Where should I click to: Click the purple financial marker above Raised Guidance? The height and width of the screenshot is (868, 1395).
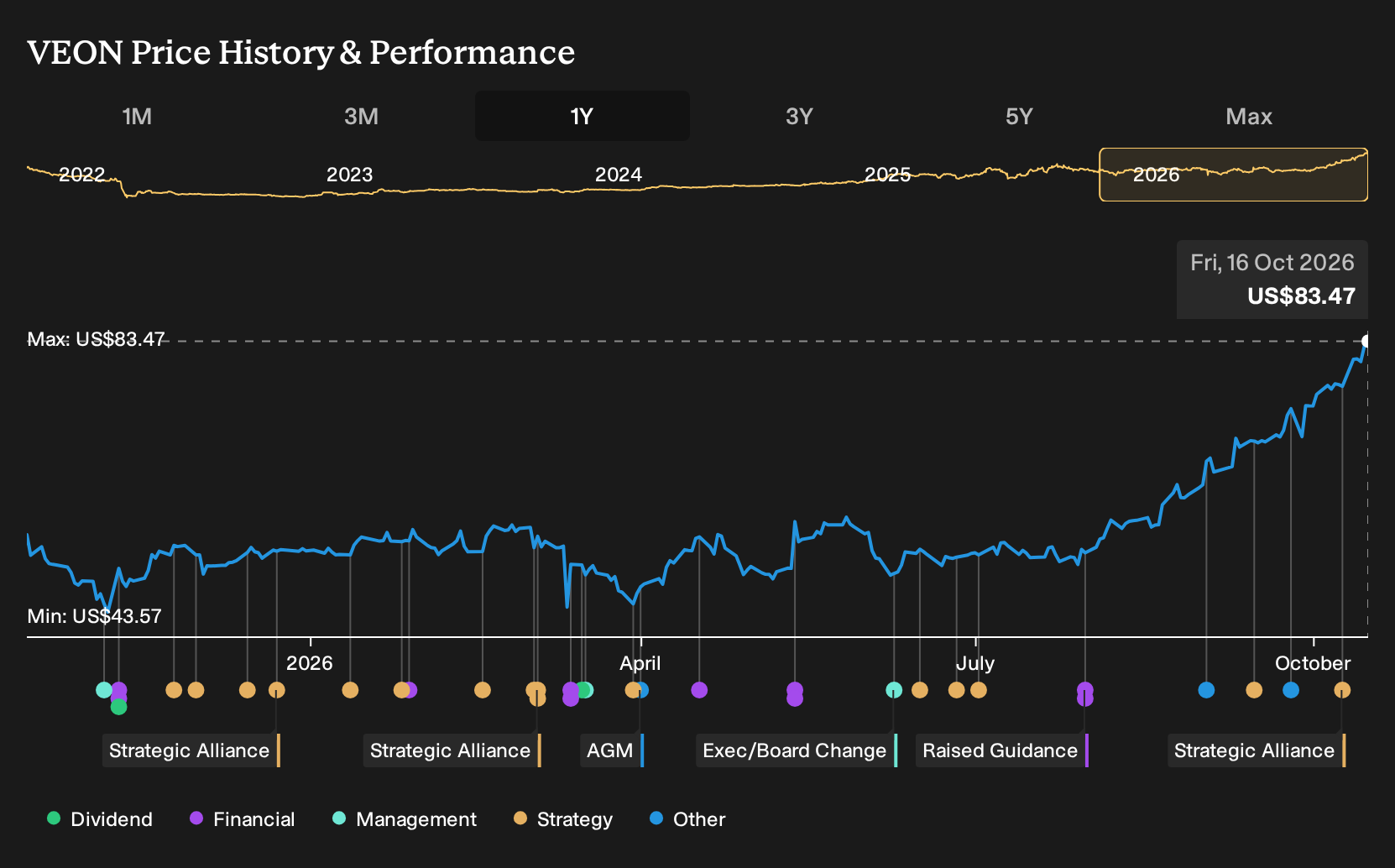[1085, 690]
